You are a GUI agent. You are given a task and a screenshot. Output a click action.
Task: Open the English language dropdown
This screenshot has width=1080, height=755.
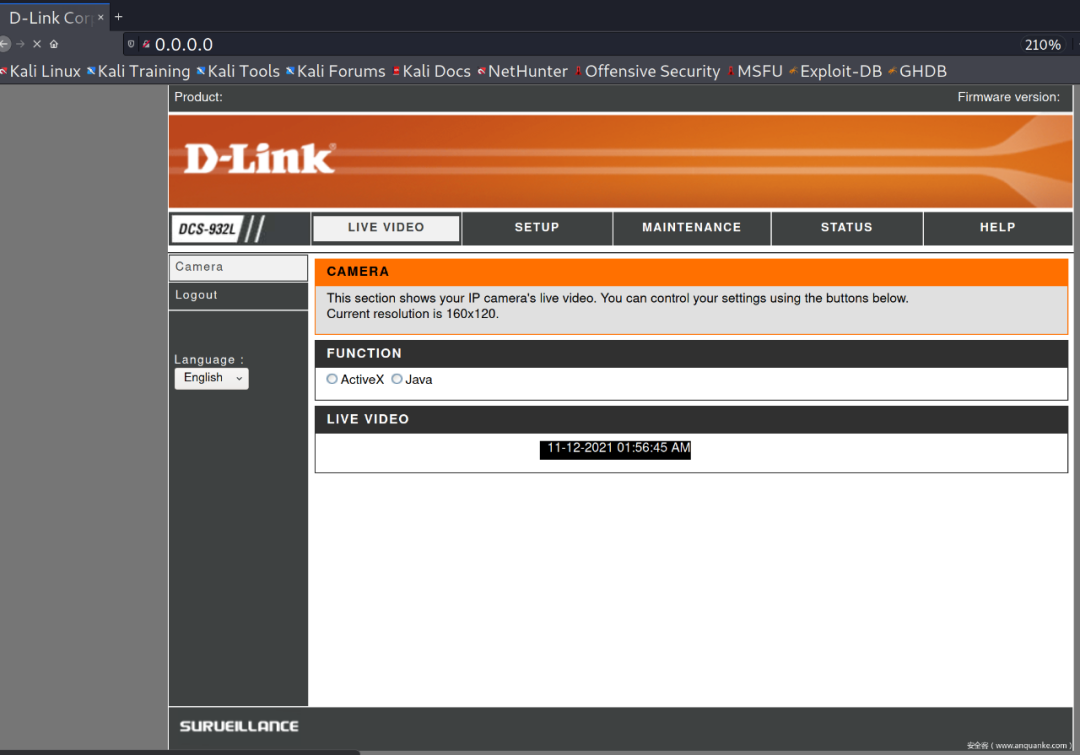211,378
